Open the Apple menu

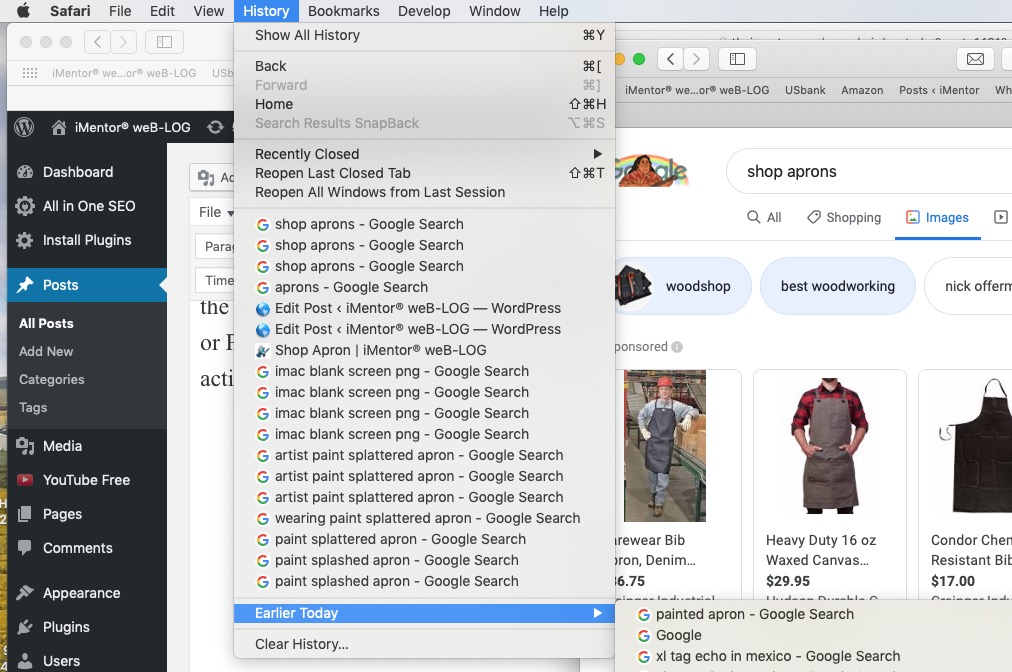coord(23,11)
